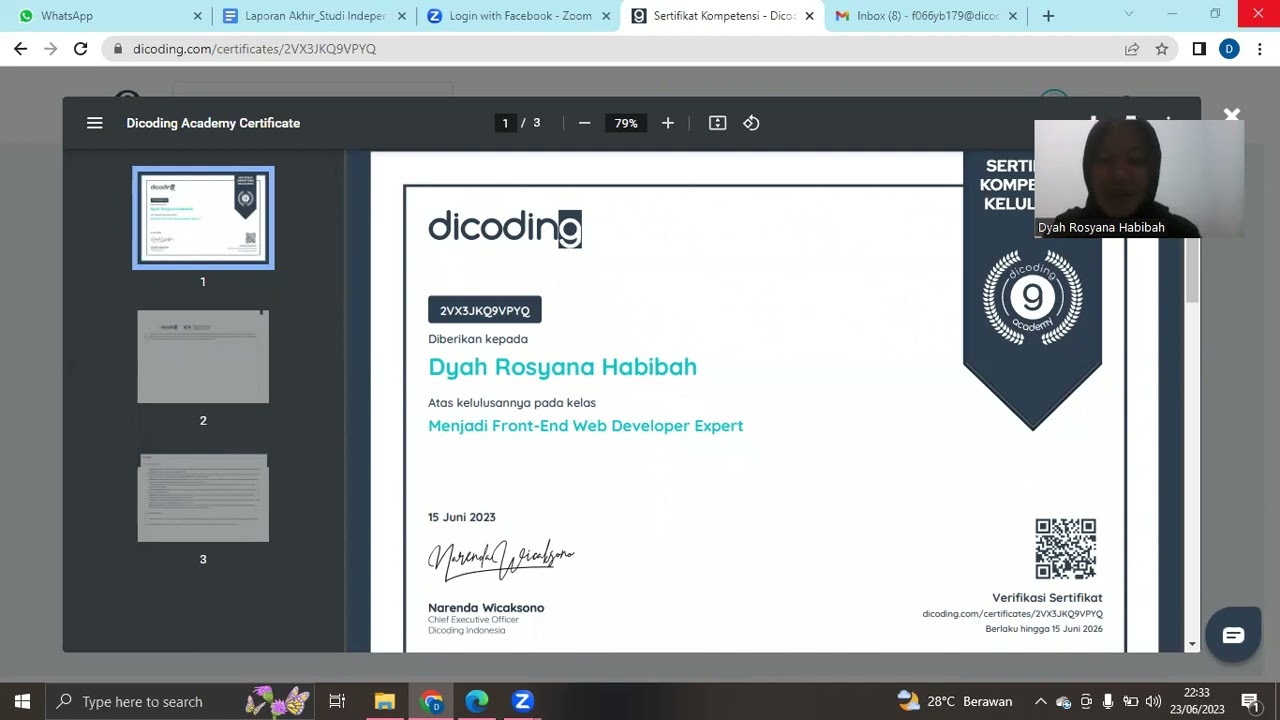Open Microsoft Edge from the taskbar

coord(477,701)
